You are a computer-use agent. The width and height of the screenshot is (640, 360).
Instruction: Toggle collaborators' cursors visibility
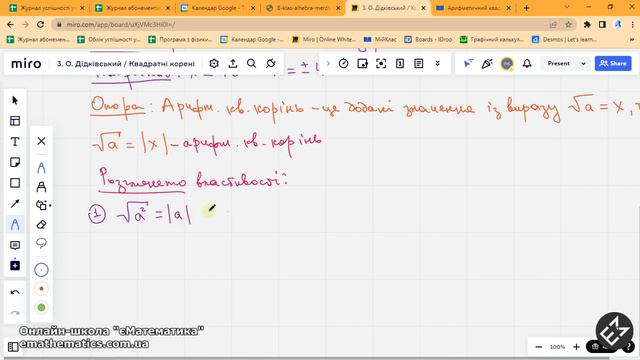[x=468, y=64]
